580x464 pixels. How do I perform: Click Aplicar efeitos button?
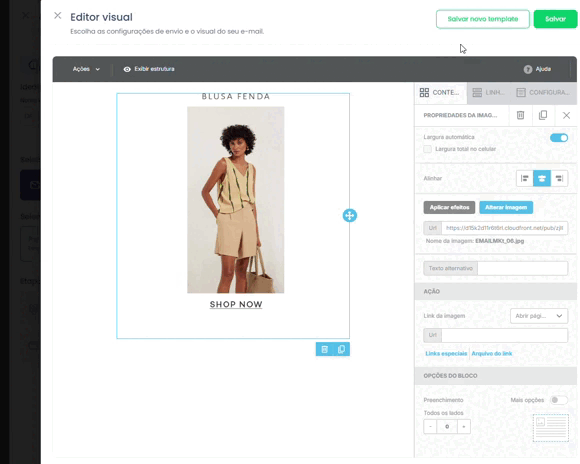click(449, 207)
